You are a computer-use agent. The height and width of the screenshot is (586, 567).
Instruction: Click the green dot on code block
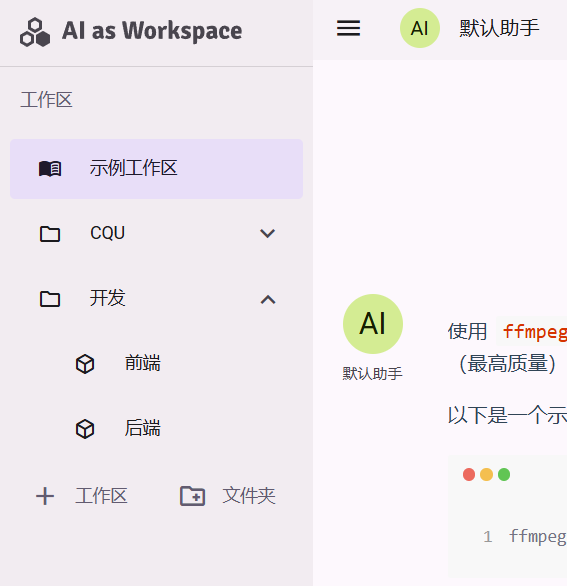click(x=504, y=474)
